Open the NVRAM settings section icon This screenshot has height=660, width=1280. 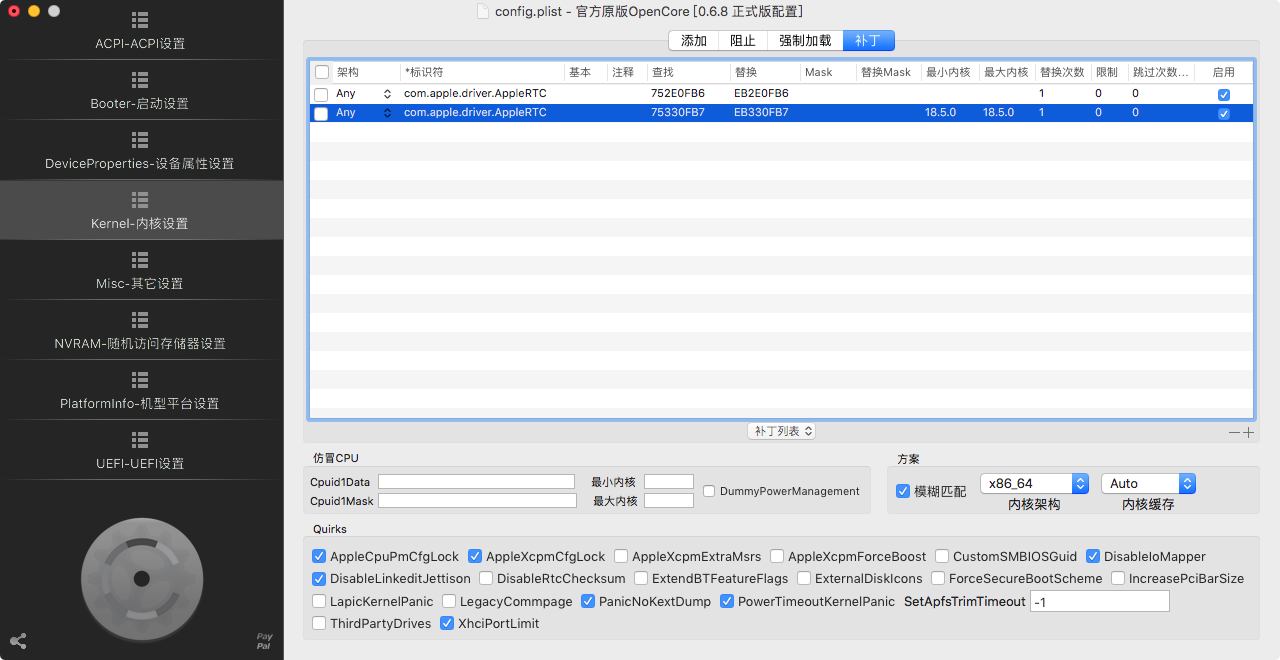140,320
